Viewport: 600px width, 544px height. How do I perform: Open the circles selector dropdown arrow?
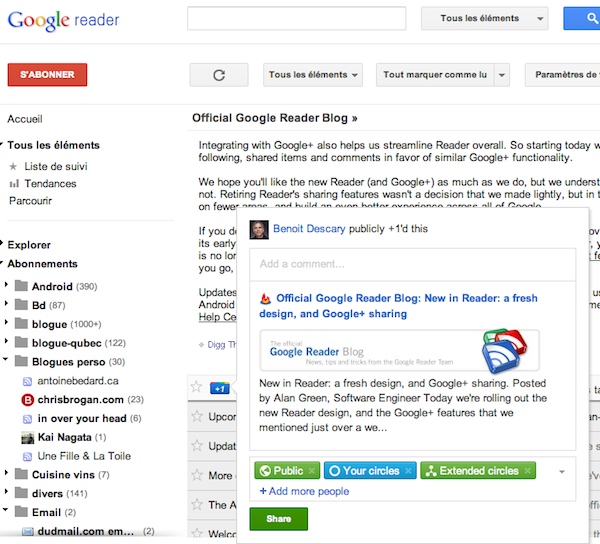[562, 472]
